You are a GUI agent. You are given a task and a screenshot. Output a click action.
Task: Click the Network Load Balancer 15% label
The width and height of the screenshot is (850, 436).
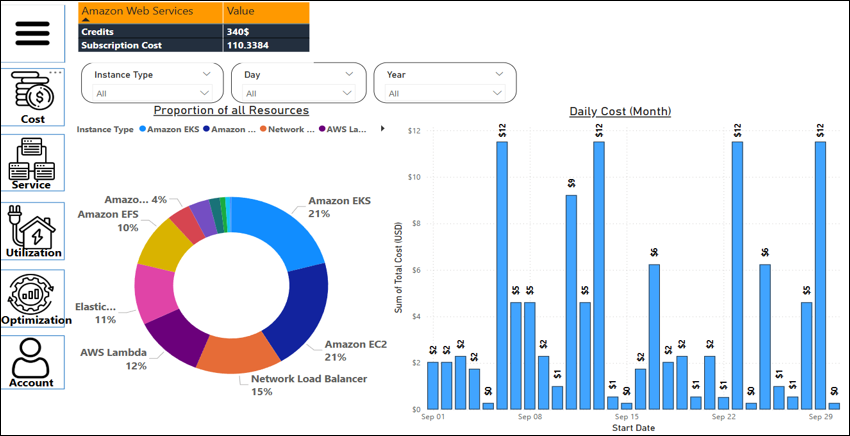pyautogui.click(x=309, y=385)
